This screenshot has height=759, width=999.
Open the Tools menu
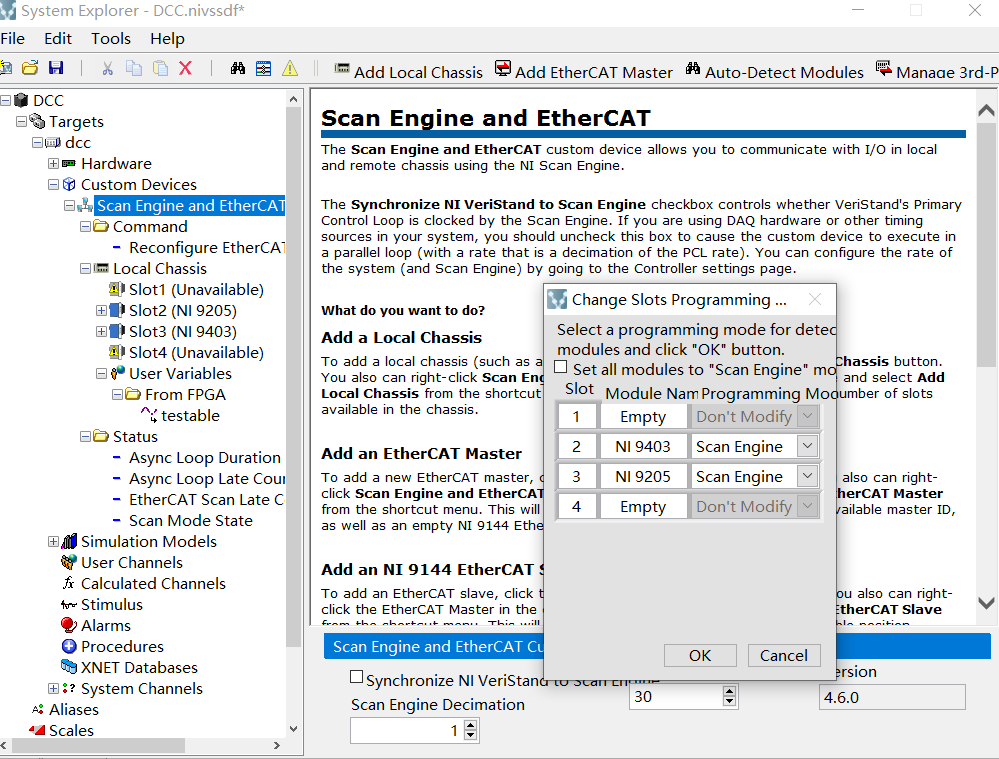[x=110, y=39]
